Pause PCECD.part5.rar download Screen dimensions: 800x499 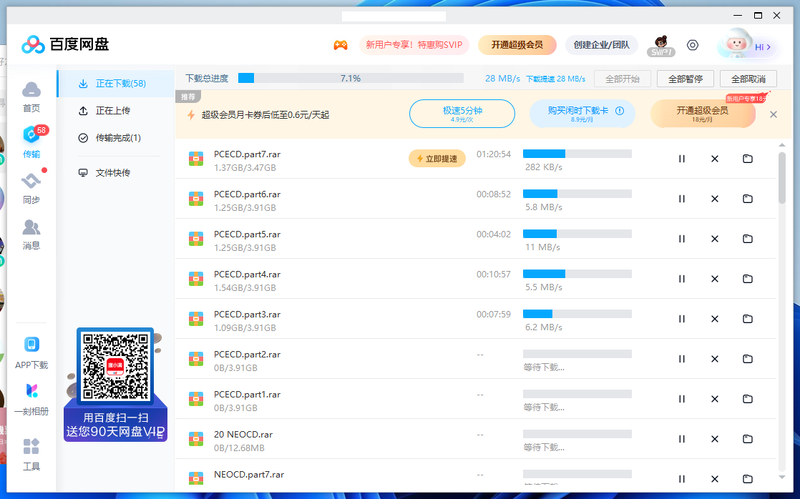(x=682, y=238)
